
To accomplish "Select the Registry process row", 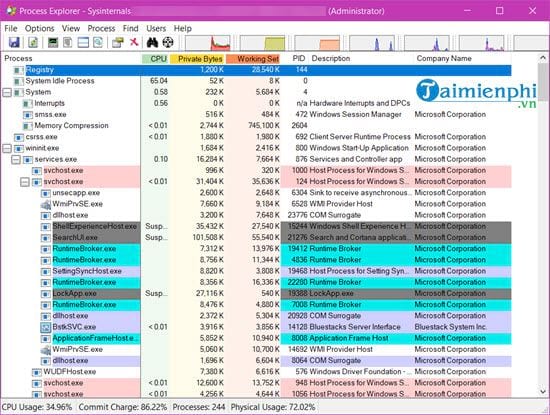I will point(256,70).
